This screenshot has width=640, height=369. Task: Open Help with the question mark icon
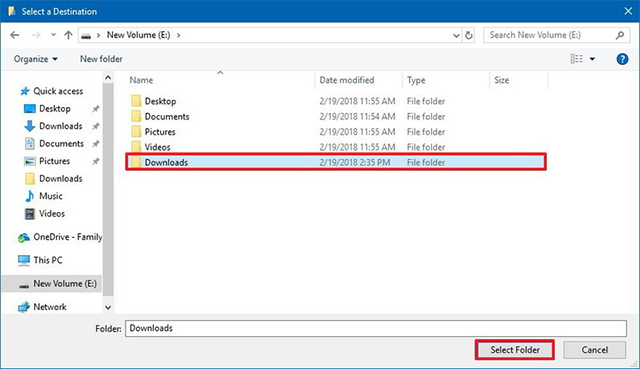(x=622, y=59)
